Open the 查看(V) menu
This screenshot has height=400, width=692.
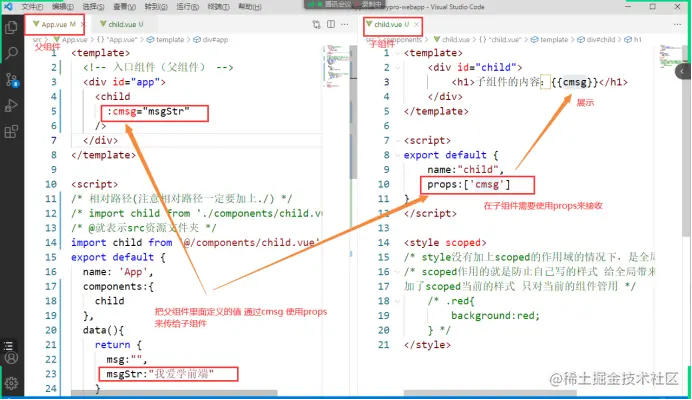click(124, 7)
